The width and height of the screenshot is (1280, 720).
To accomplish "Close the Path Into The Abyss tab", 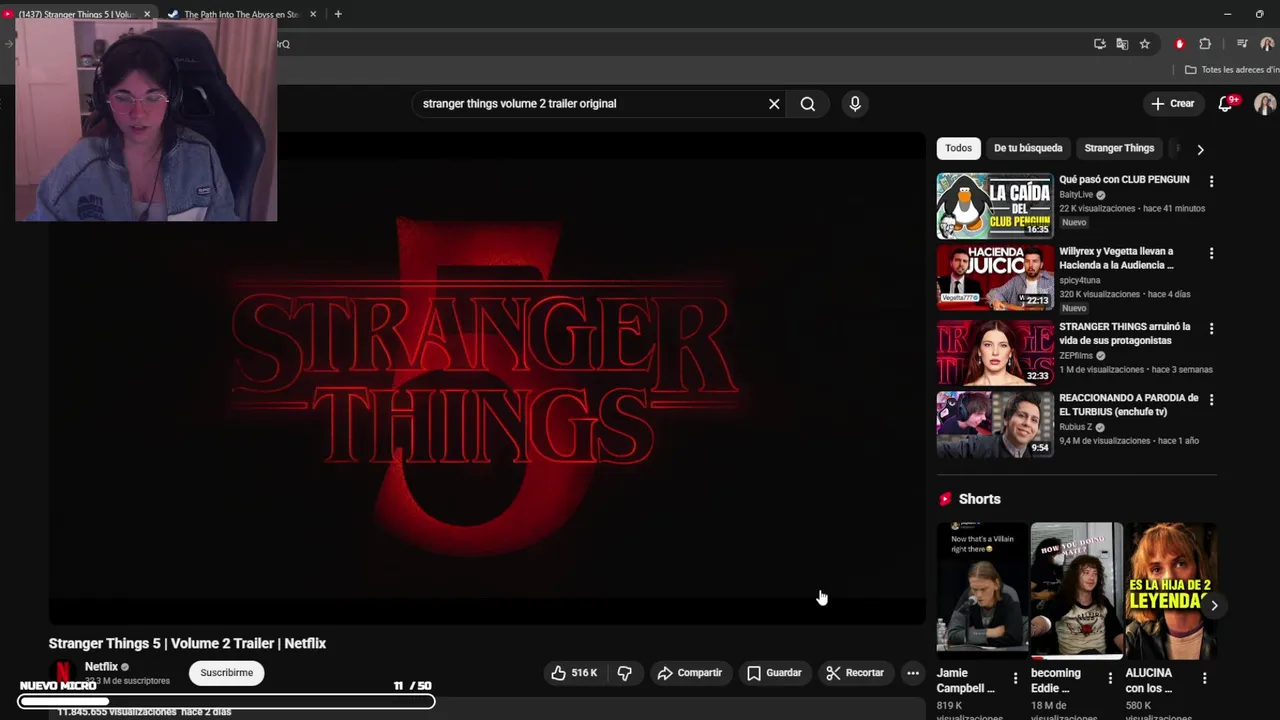I will coord(313,14).
